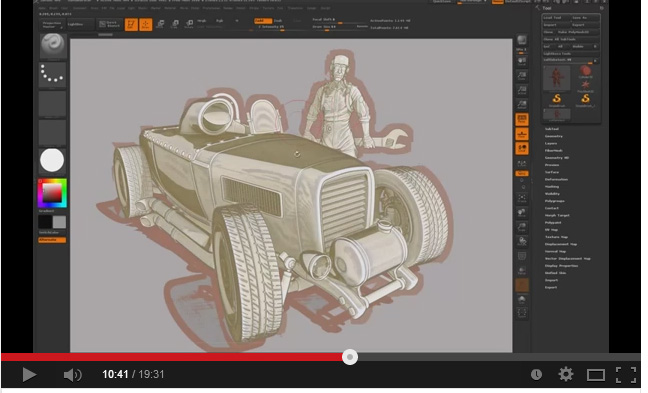Click the Xpose icon in right shelf
Screen dimensions: 648x393
(522, 313)
